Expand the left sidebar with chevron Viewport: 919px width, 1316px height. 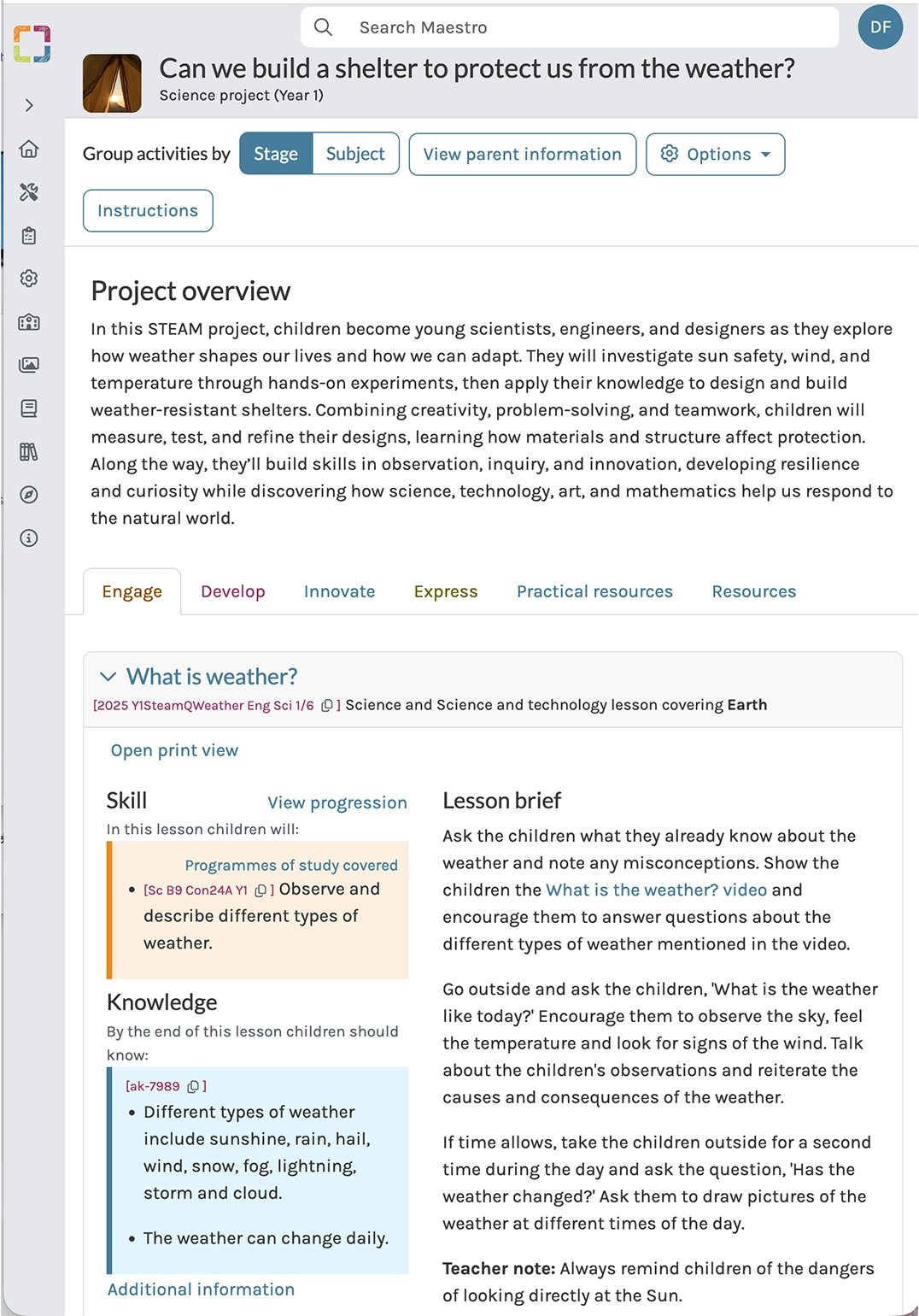[x=29, y=105]
